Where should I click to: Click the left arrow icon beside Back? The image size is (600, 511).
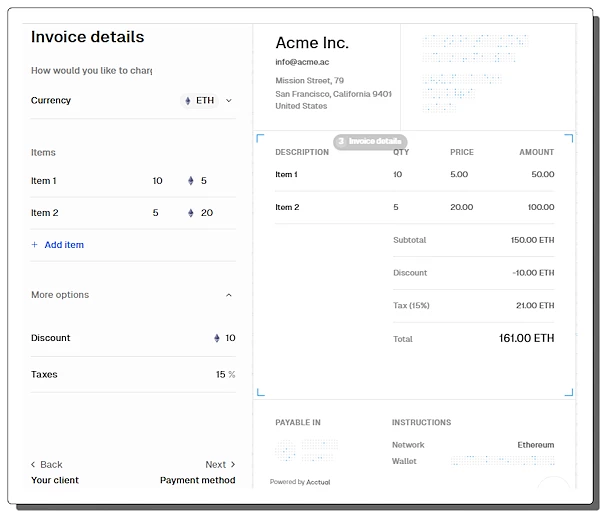pyautogui.click(x=34, y=465)
